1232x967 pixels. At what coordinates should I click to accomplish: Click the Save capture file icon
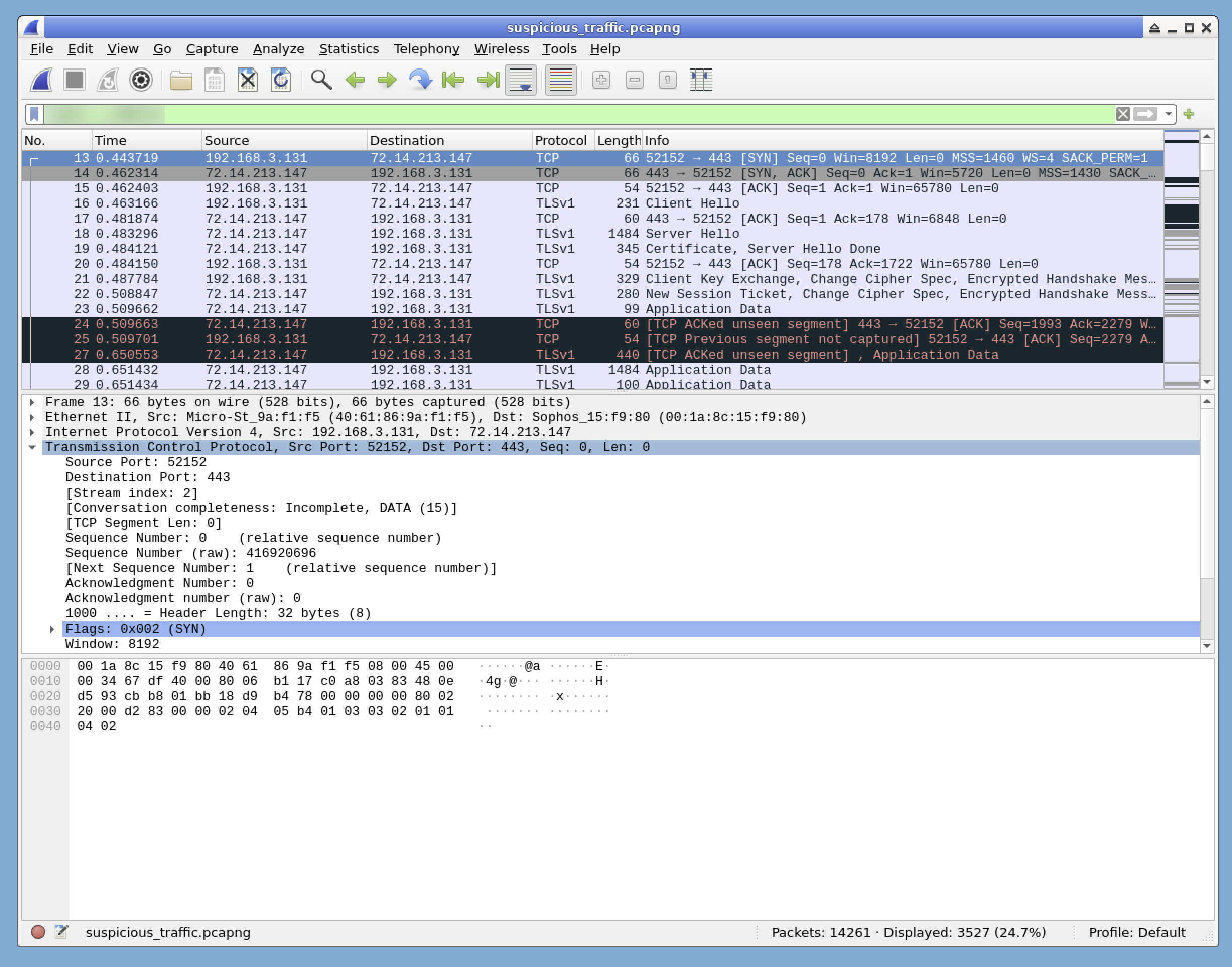pos(215,80)
